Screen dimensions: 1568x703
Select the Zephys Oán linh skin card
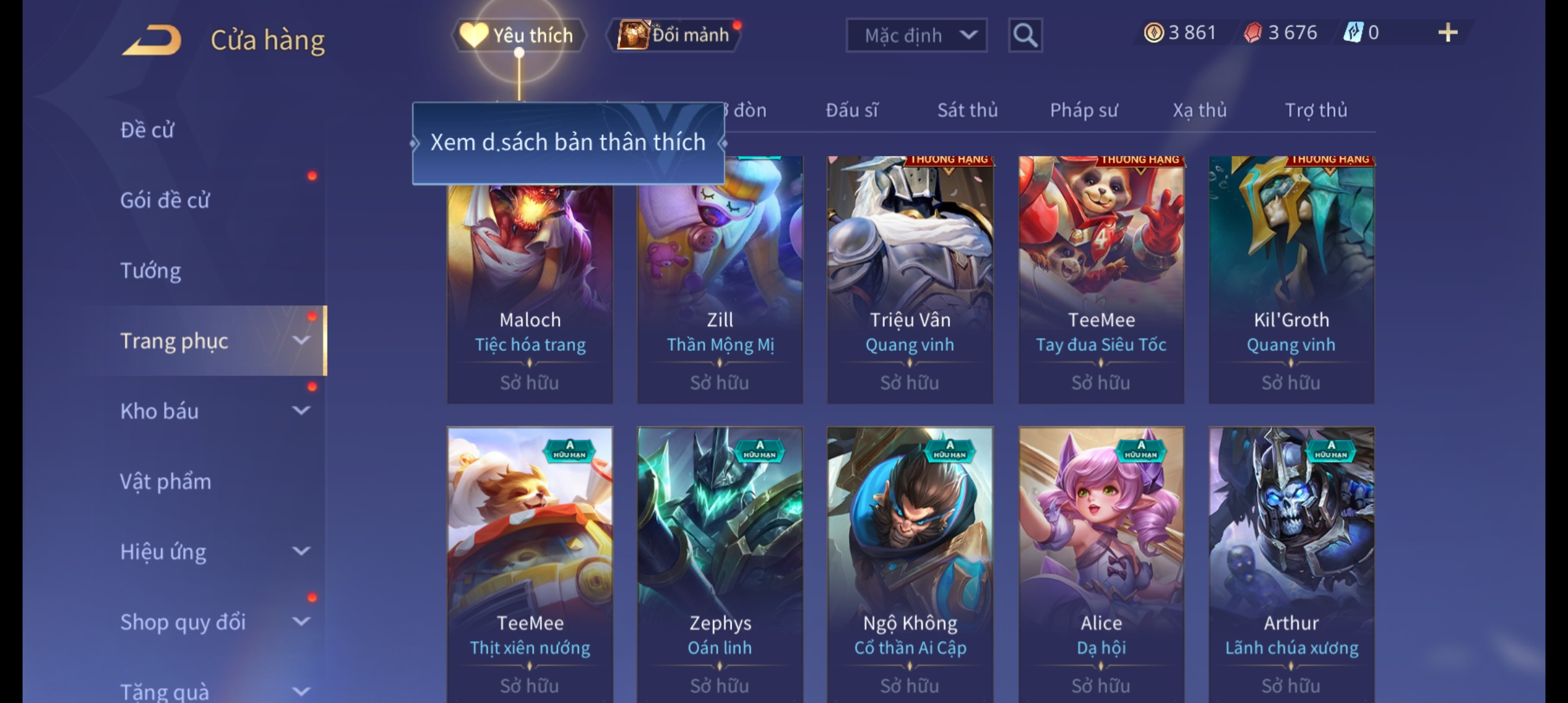(x=720, y=564)
